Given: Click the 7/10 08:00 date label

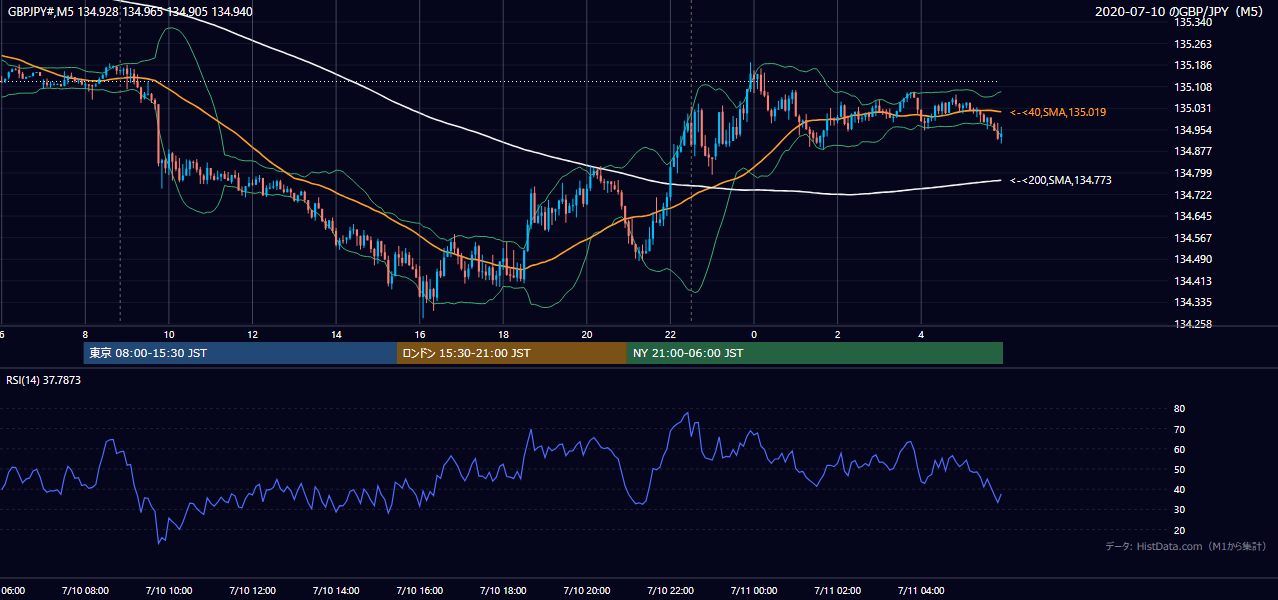Looking at the screenshot, I should click(85, 590).
